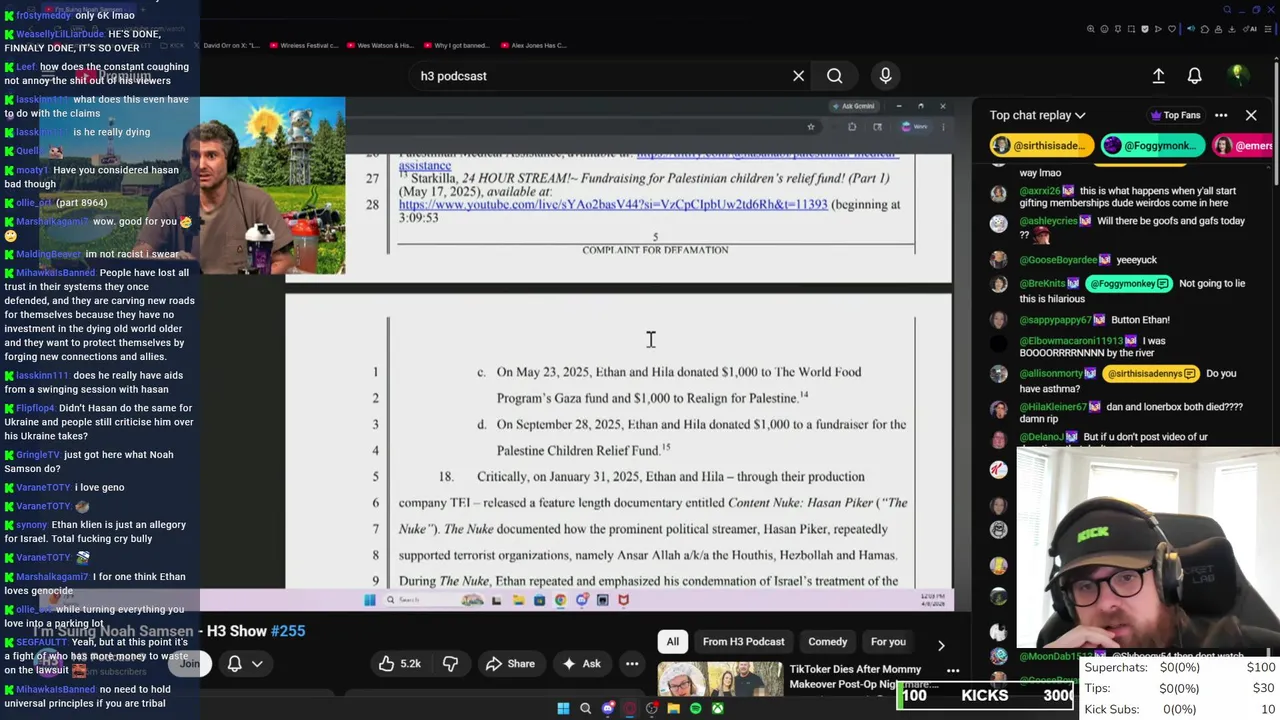Image resolution: width=1280 pixels, height=720 pixels.
Task: Click the heart icon in outer browser toolbar
Action: coord(1171,29)
